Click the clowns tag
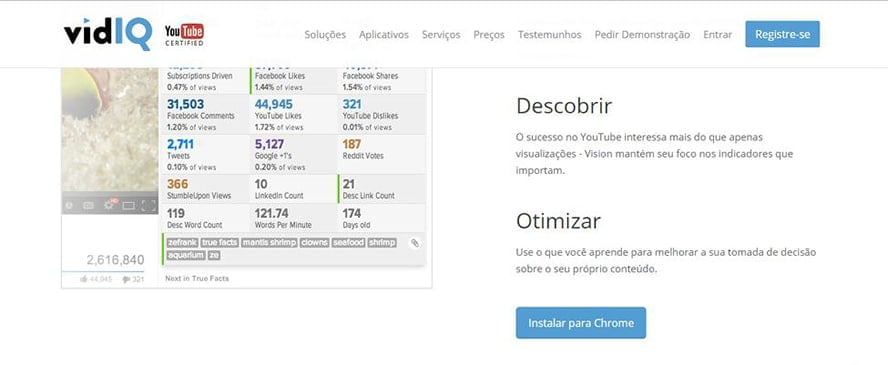The image size is (888, 365). (x=314, y=243)
